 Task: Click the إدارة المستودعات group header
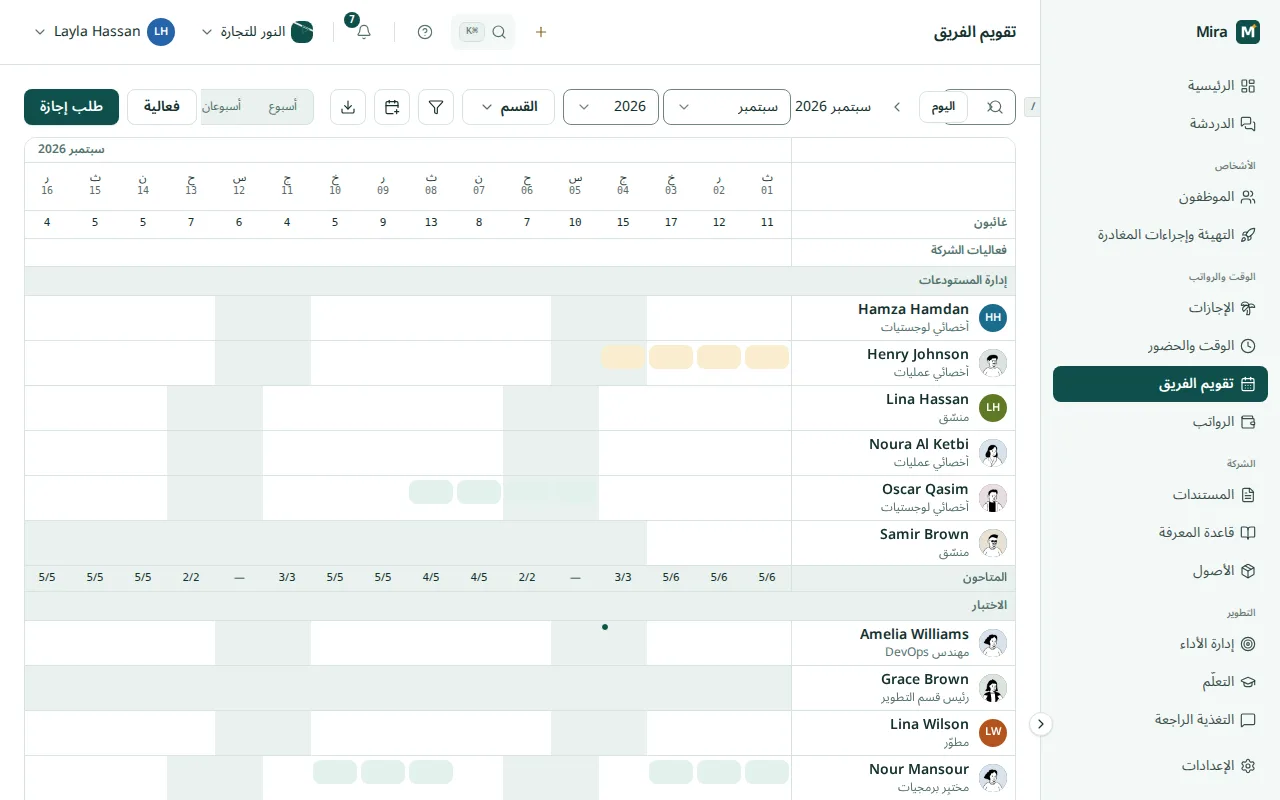click(520, 281)
